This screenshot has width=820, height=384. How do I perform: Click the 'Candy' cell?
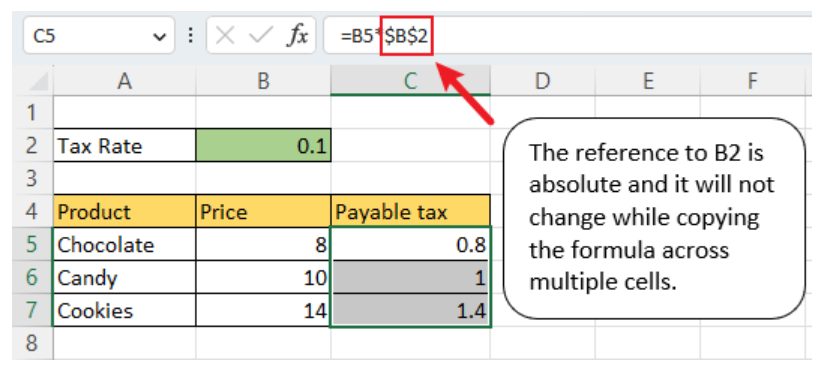click(124, 277)
